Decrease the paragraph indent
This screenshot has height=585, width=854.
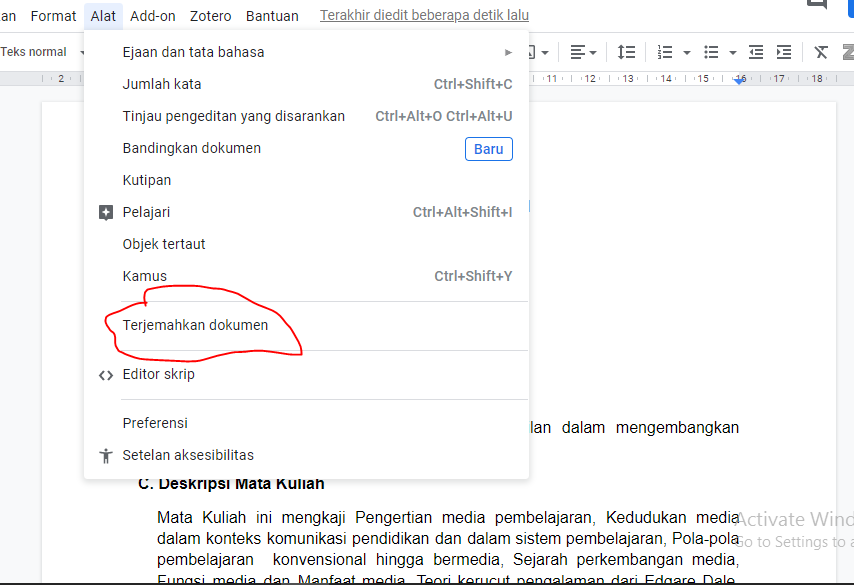756,52
